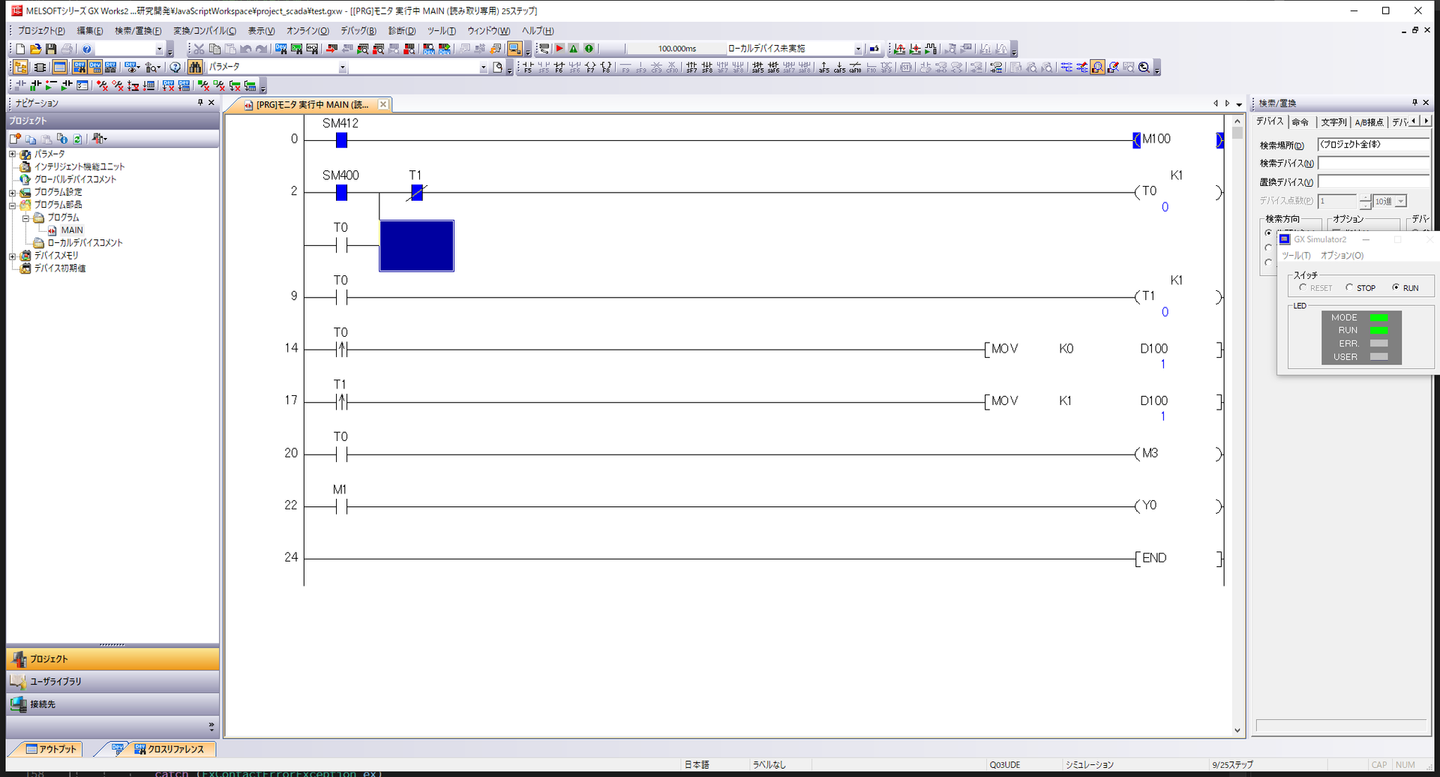Viewport: 1440px width, 777px height.
Task: Click the New project icon in the toolbar
Action: (x=21, y=48)
